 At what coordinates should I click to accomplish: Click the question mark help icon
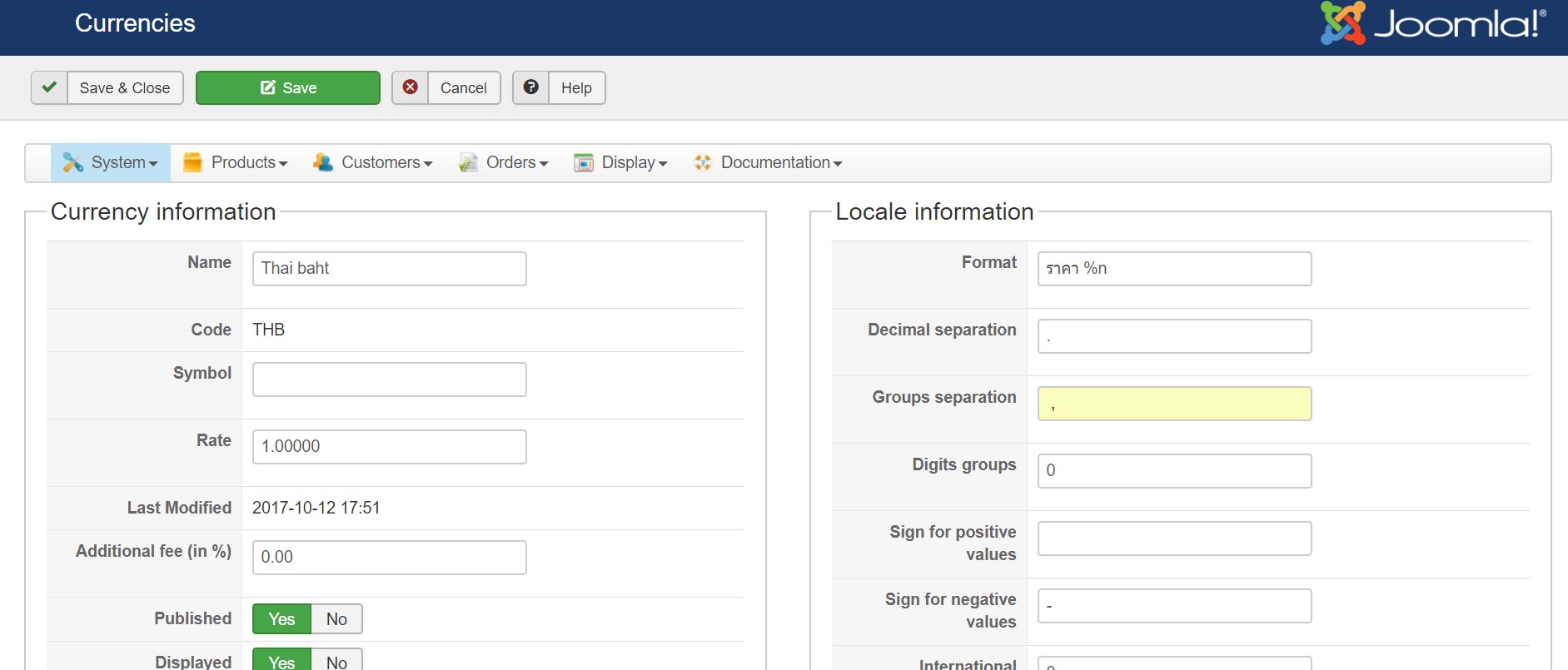pyautogui.click(x=530, y=87)
